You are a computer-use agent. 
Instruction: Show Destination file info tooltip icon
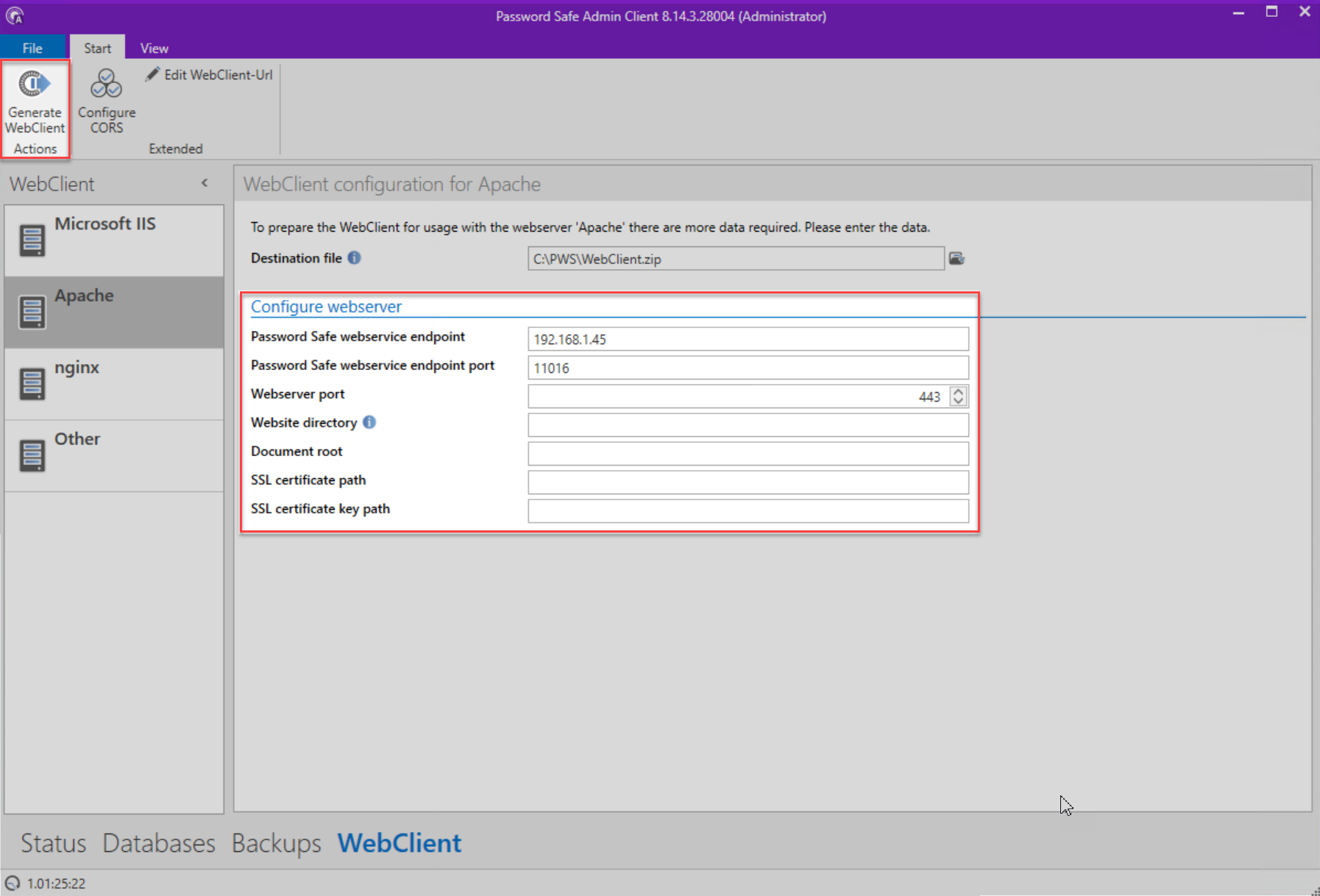[x=354, y=257]
